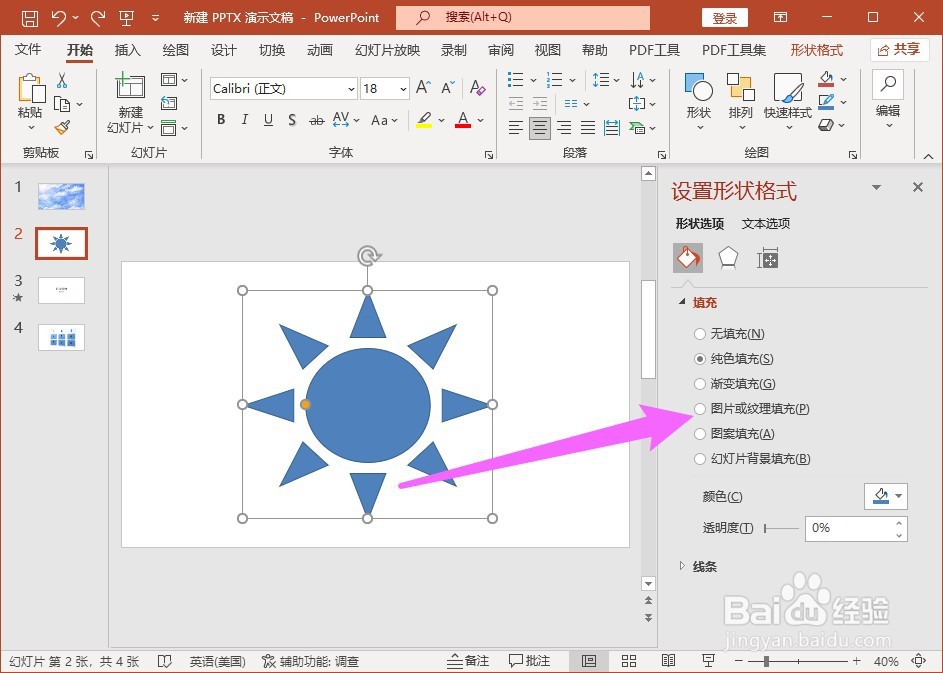Screen dimensions: 943x673
Task: Open the font name Calibri dropdown
Action: 351,89
